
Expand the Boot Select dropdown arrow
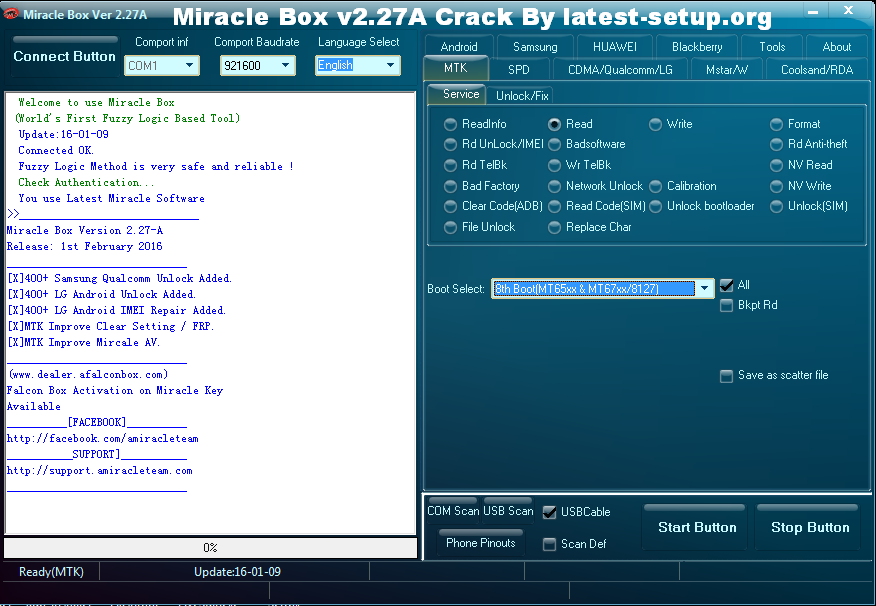704,288
